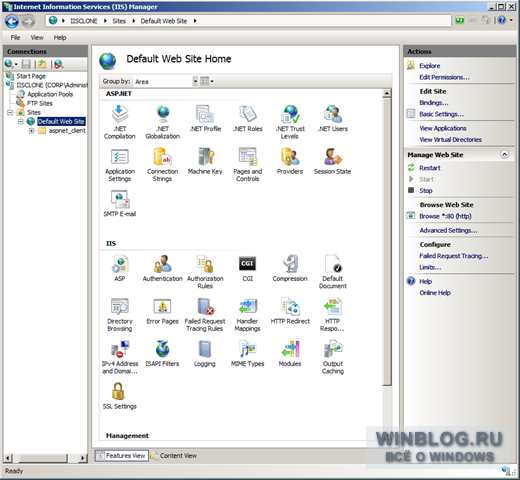Open the Modules feature
This screenshot has height=480, width=520.
point(290,354)
